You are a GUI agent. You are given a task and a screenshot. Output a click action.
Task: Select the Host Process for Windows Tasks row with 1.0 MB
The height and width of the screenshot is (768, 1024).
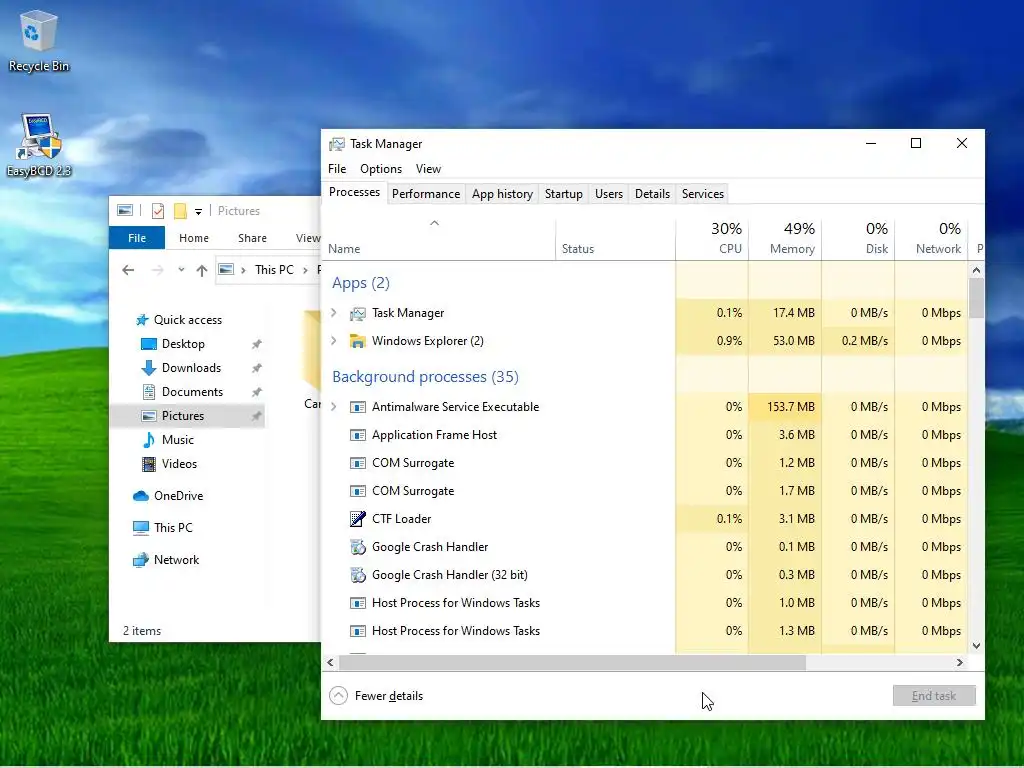645,603
